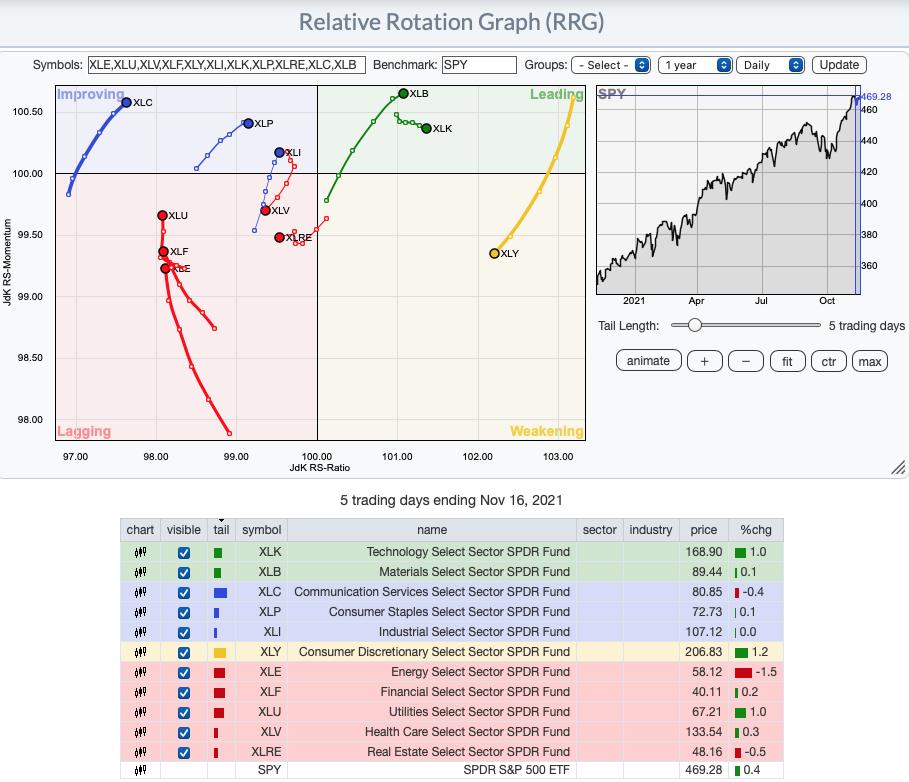Screen dimensions: 909x782
Task: Click the XLY yellow tail swatch
Action: (220, 653)
